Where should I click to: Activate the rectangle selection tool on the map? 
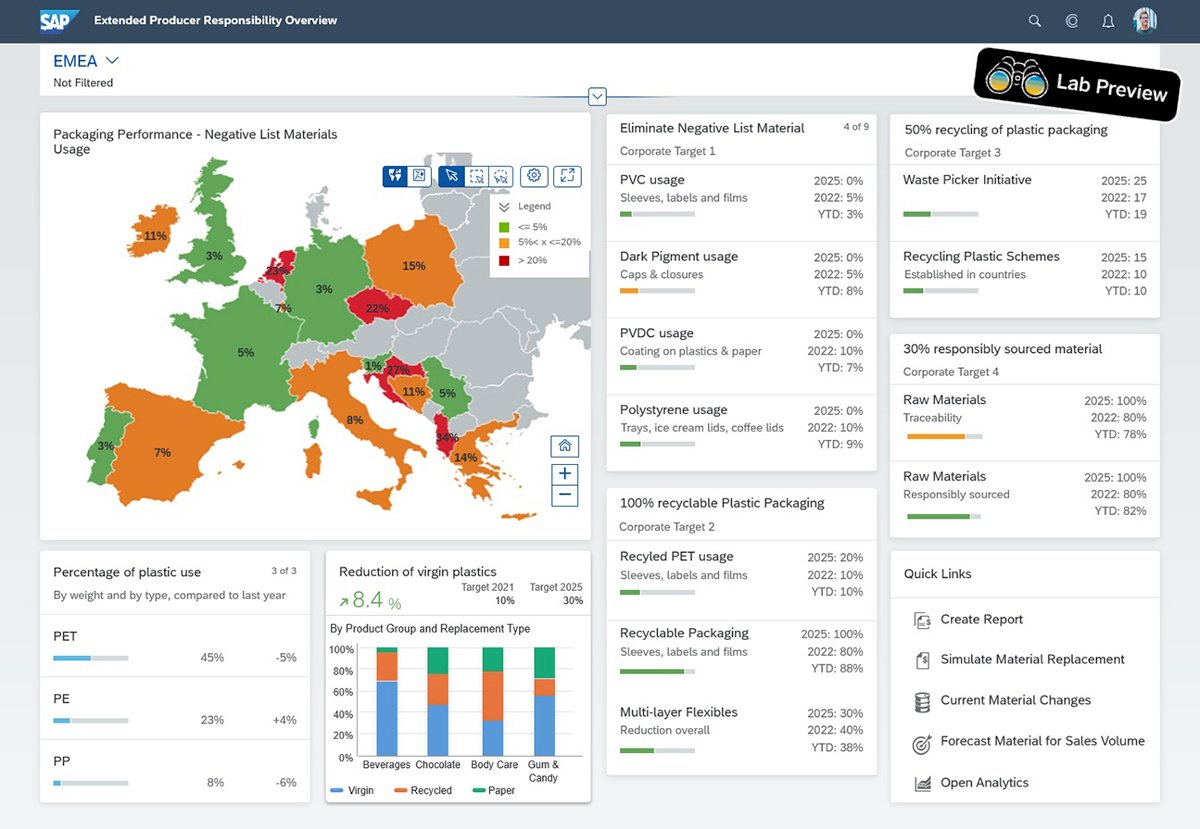(x=477, y=176)
